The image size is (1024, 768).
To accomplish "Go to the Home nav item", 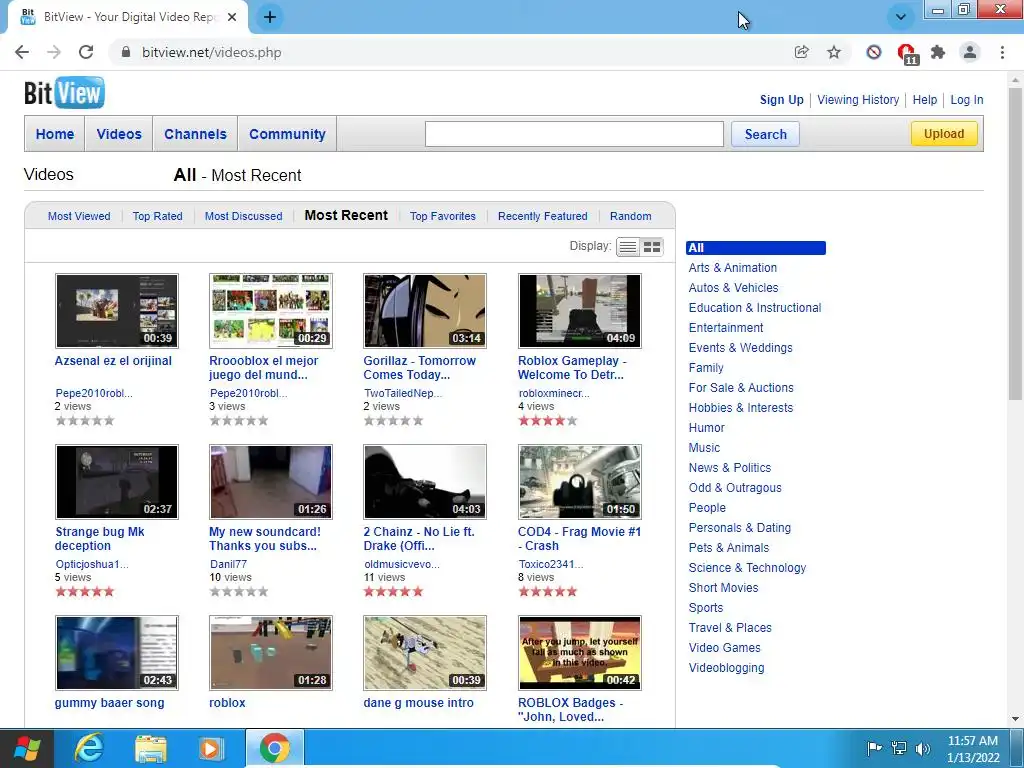I will click(55, 134).
